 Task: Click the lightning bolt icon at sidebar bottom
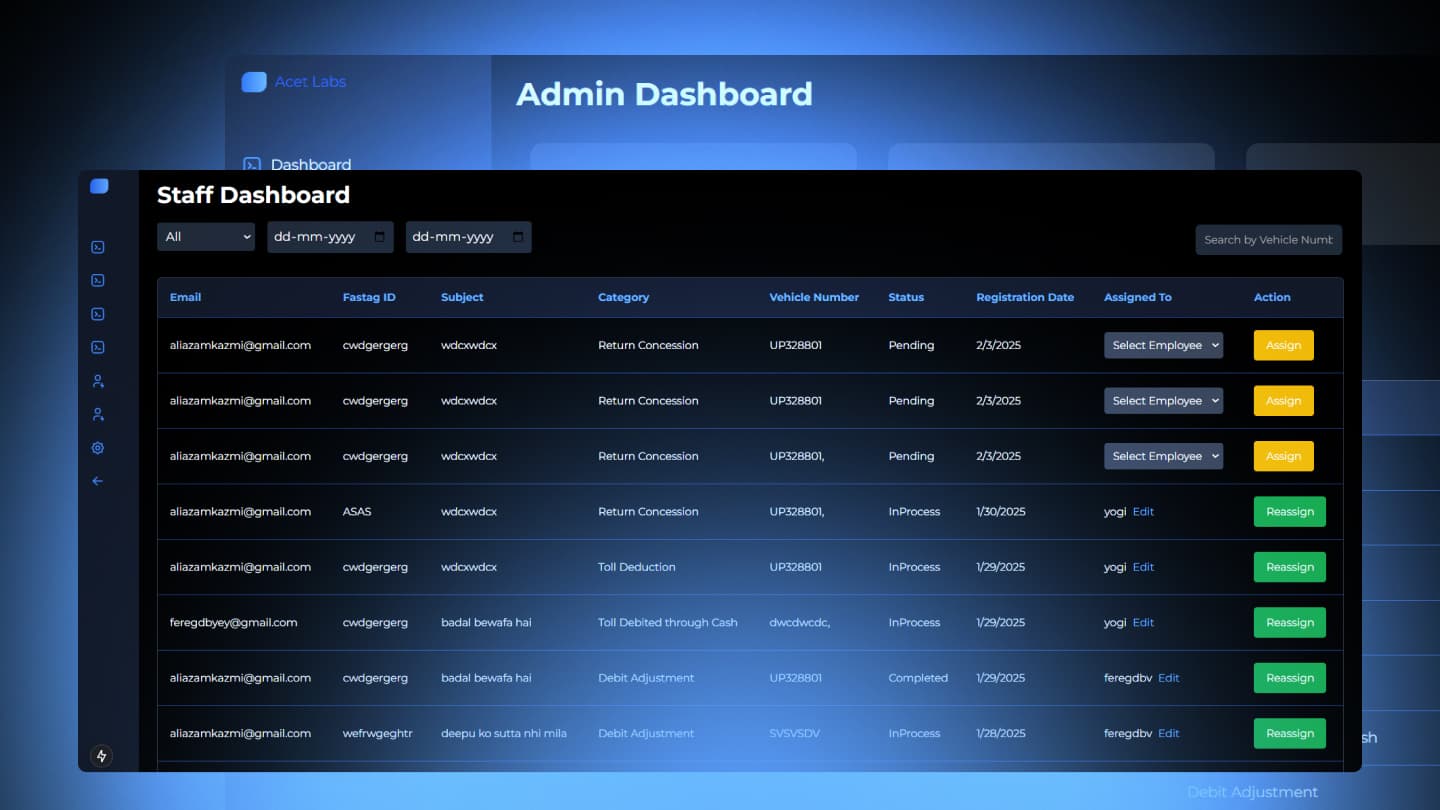click(x=101, y=756)
